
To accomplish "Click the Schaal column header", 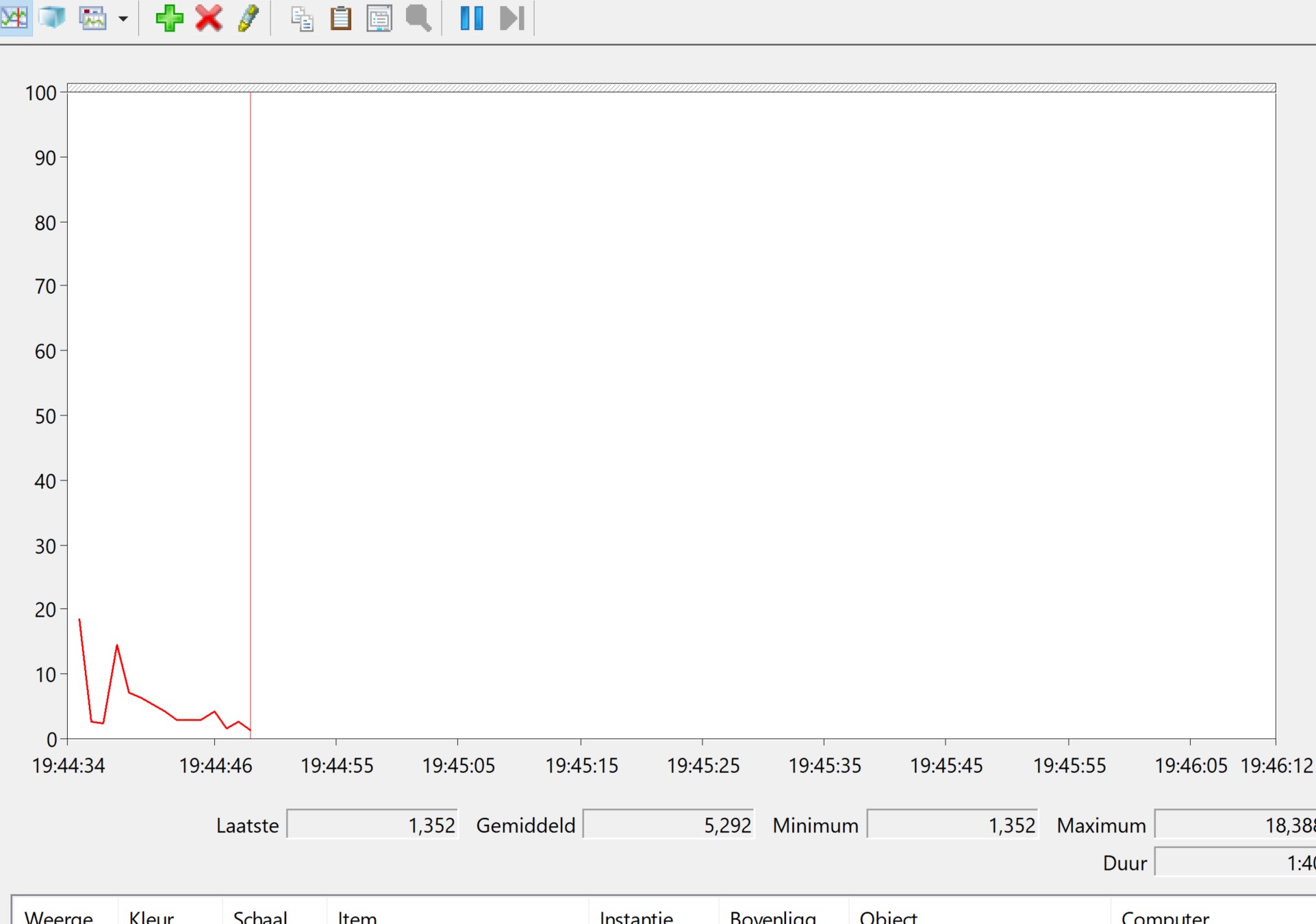I will pos(260,916).
